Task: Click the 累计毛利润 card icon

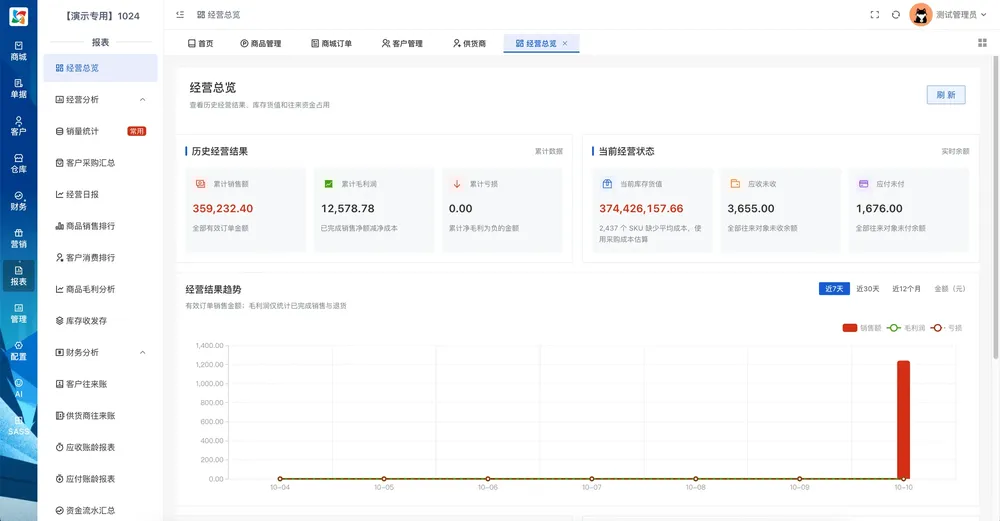Action: click(x=328, y=184)
